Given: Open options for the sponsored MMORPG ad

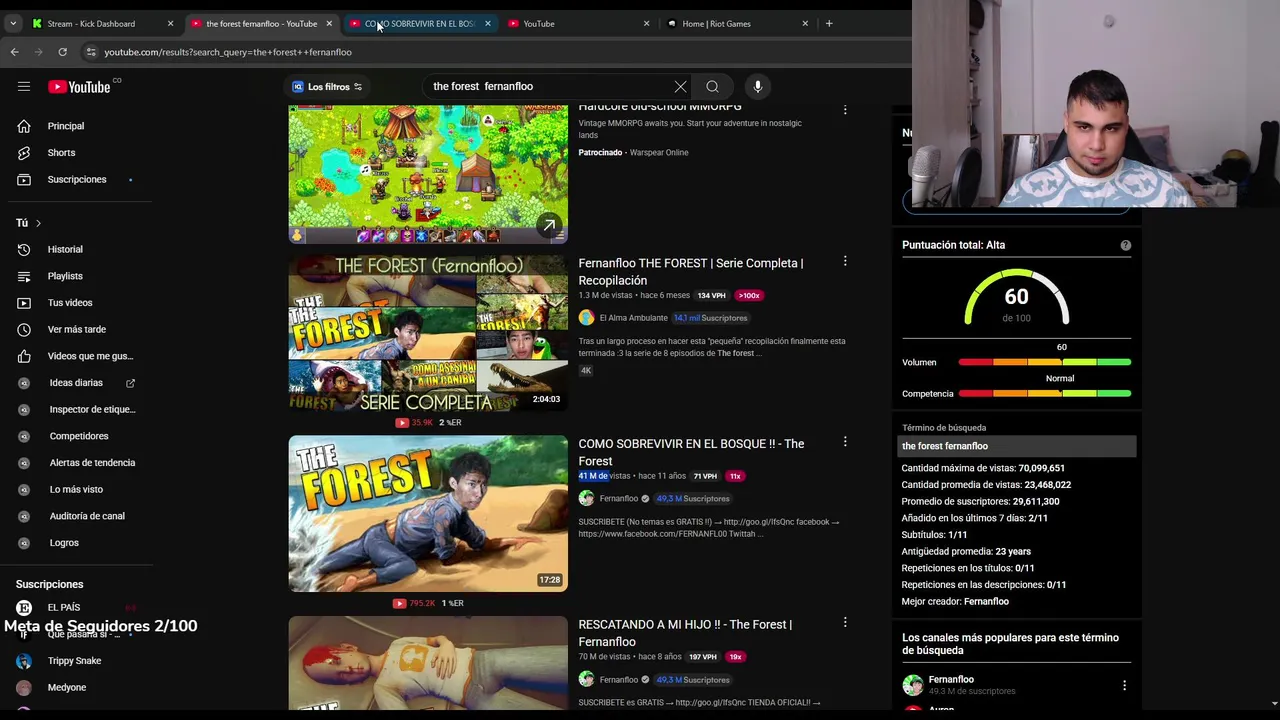Looking at the screenshot, I should [845, 110].
